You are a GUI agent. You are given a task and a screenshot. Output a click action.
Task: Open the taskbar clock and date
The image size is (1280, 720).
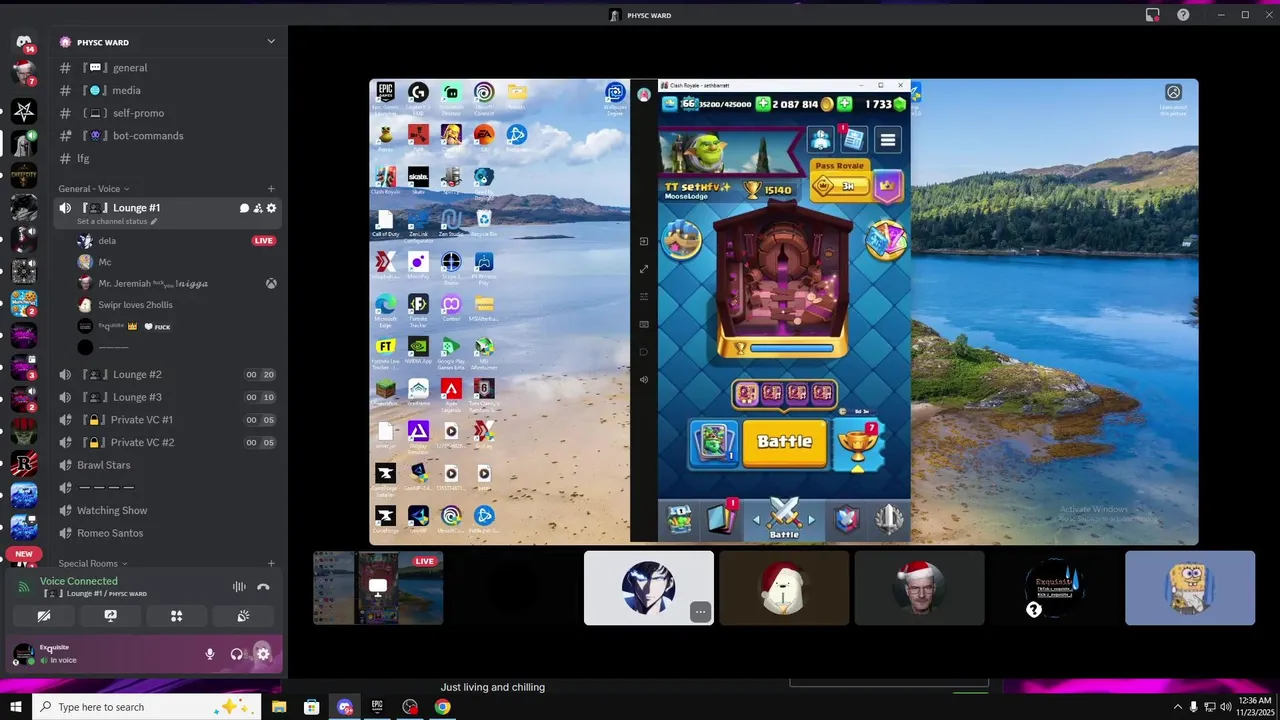click(x=1254, y=707)
